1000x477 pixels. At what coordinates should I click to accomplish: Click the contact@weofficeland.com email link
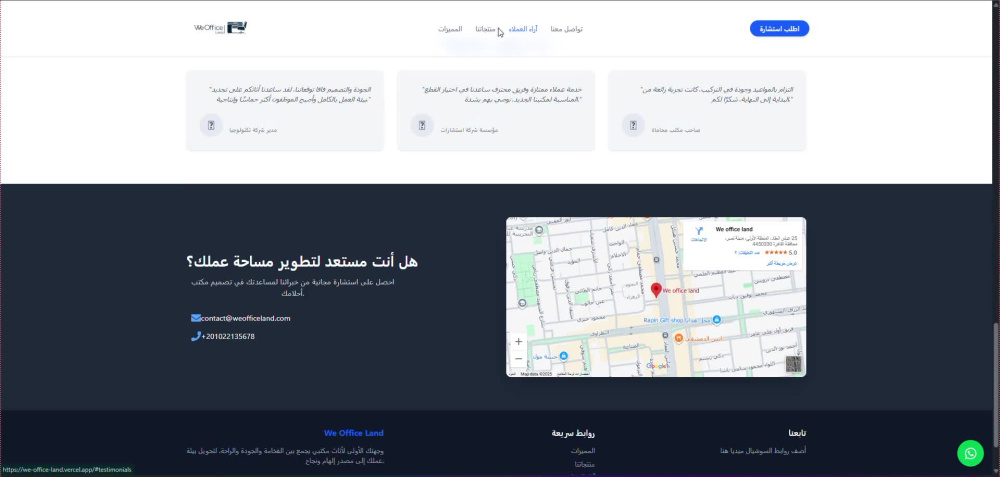coord(246,318)
